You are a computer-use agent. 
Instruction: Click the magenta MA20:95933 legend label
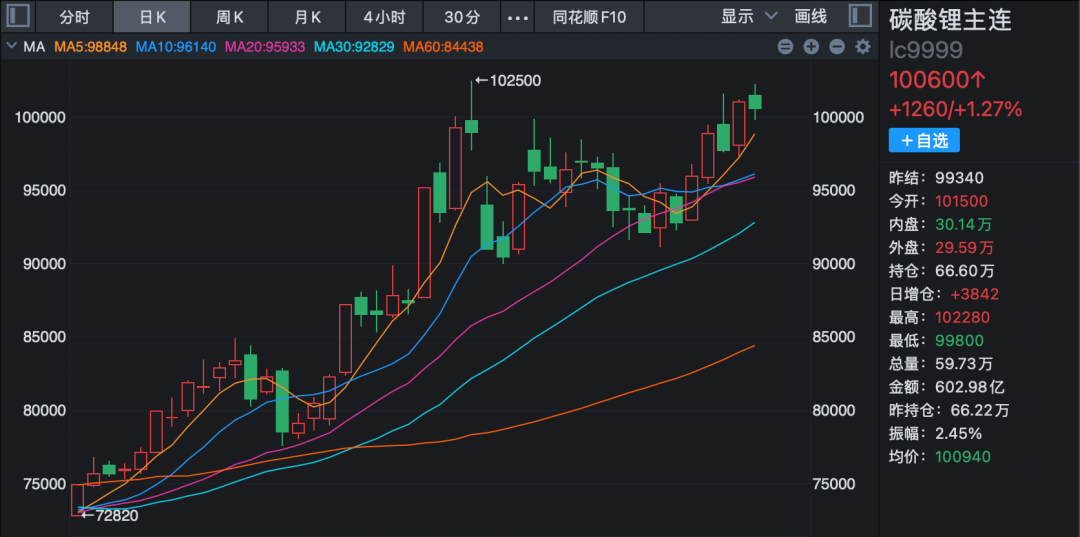pos(265,47)
